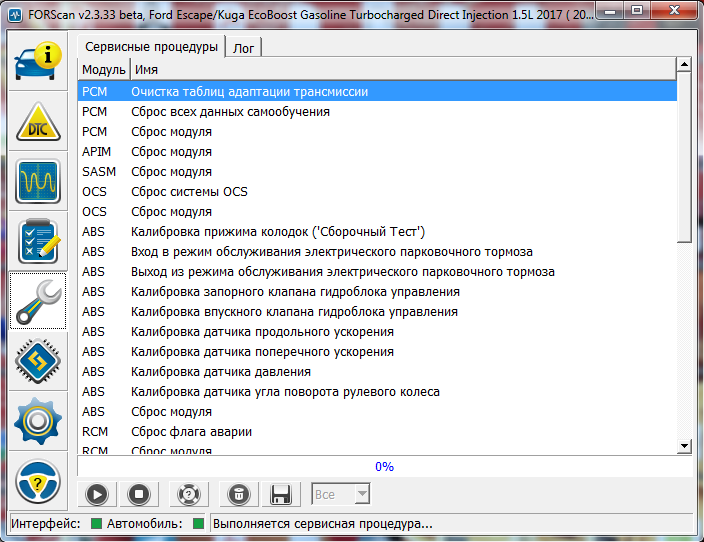704x542 pixels.
Task: Click status text 'Выполняется сервисная процедура...'
Action: 322,524
